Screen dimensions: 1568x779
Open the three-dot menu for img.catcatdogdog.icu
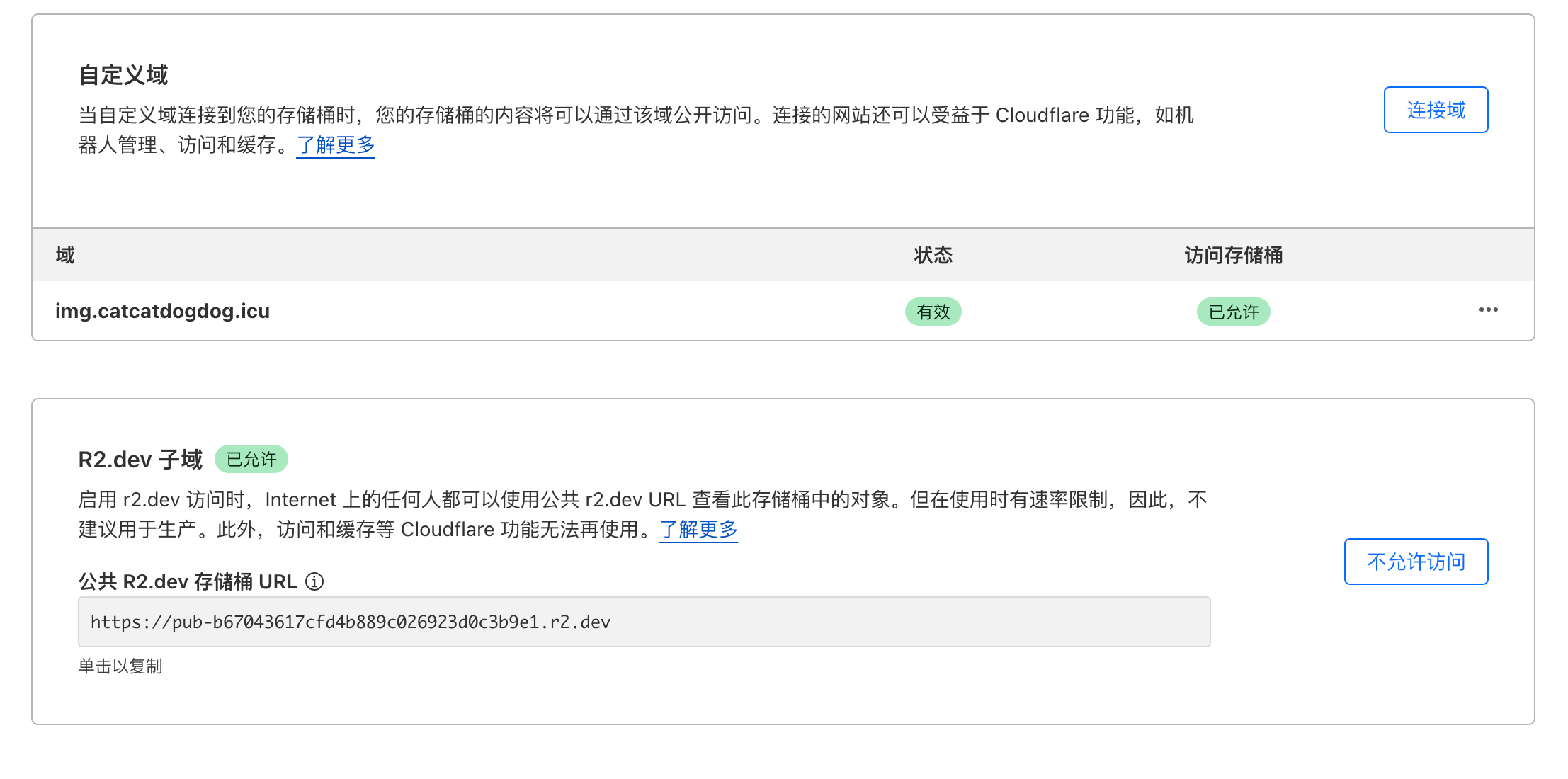click(x=1488, y=310)
